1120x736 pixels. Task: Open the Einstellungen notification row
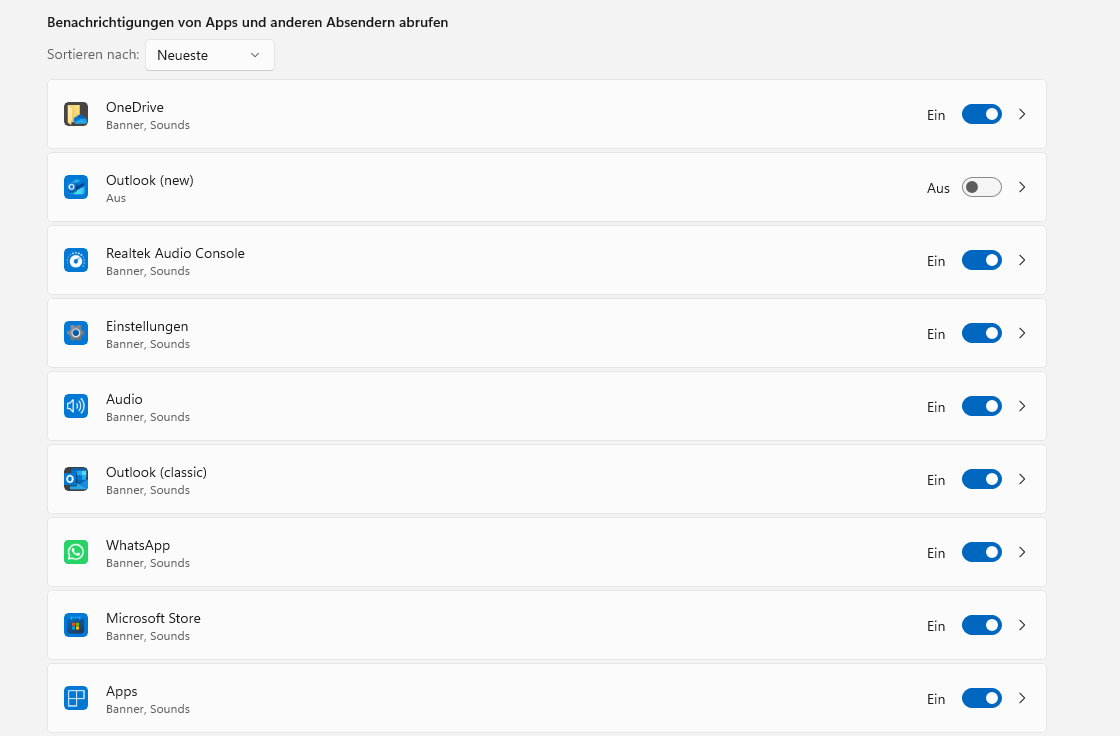[x=500, y=333]
